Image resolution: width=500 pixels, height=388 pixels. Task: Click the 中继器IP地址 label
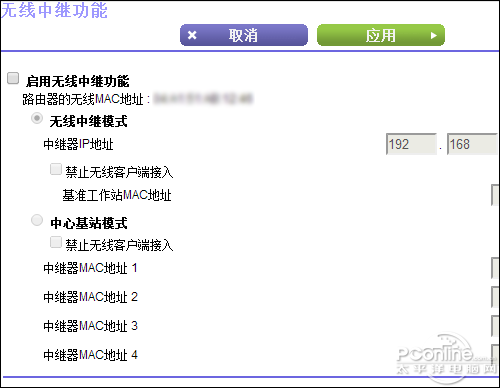(78, 144)
